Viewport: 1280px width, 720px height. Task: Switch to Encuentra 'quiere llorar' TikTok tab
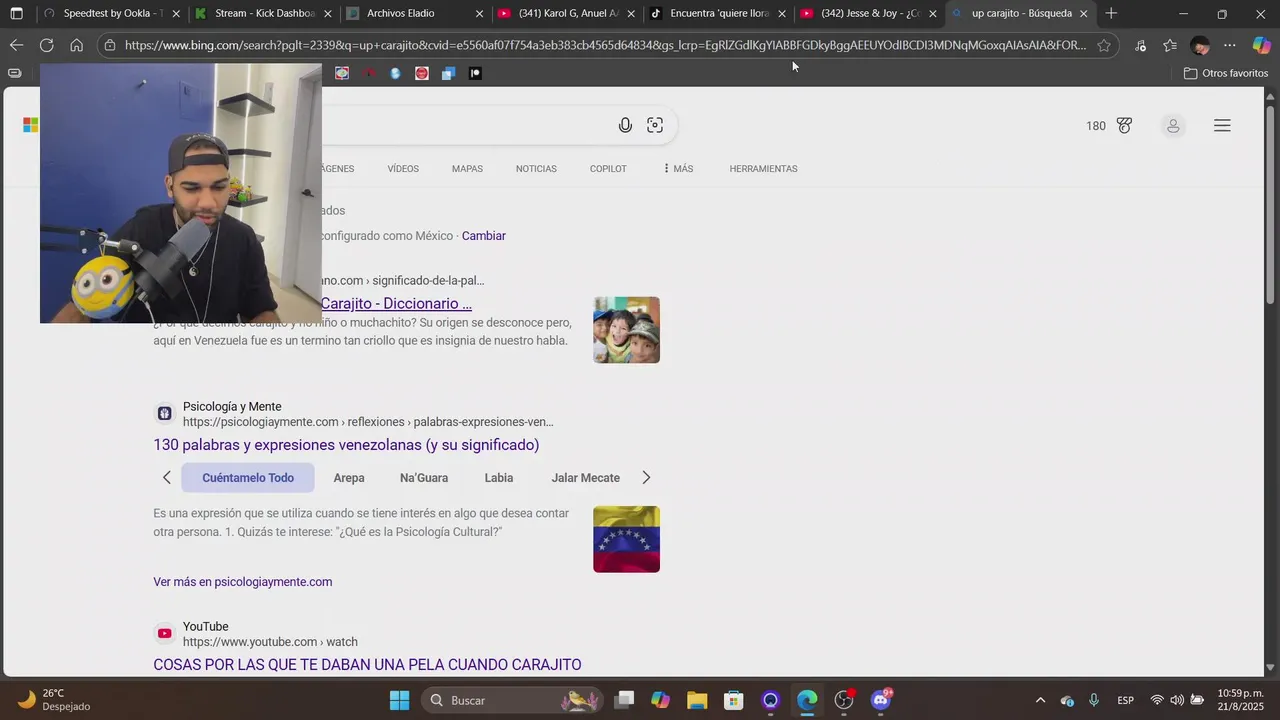[718, 14]
